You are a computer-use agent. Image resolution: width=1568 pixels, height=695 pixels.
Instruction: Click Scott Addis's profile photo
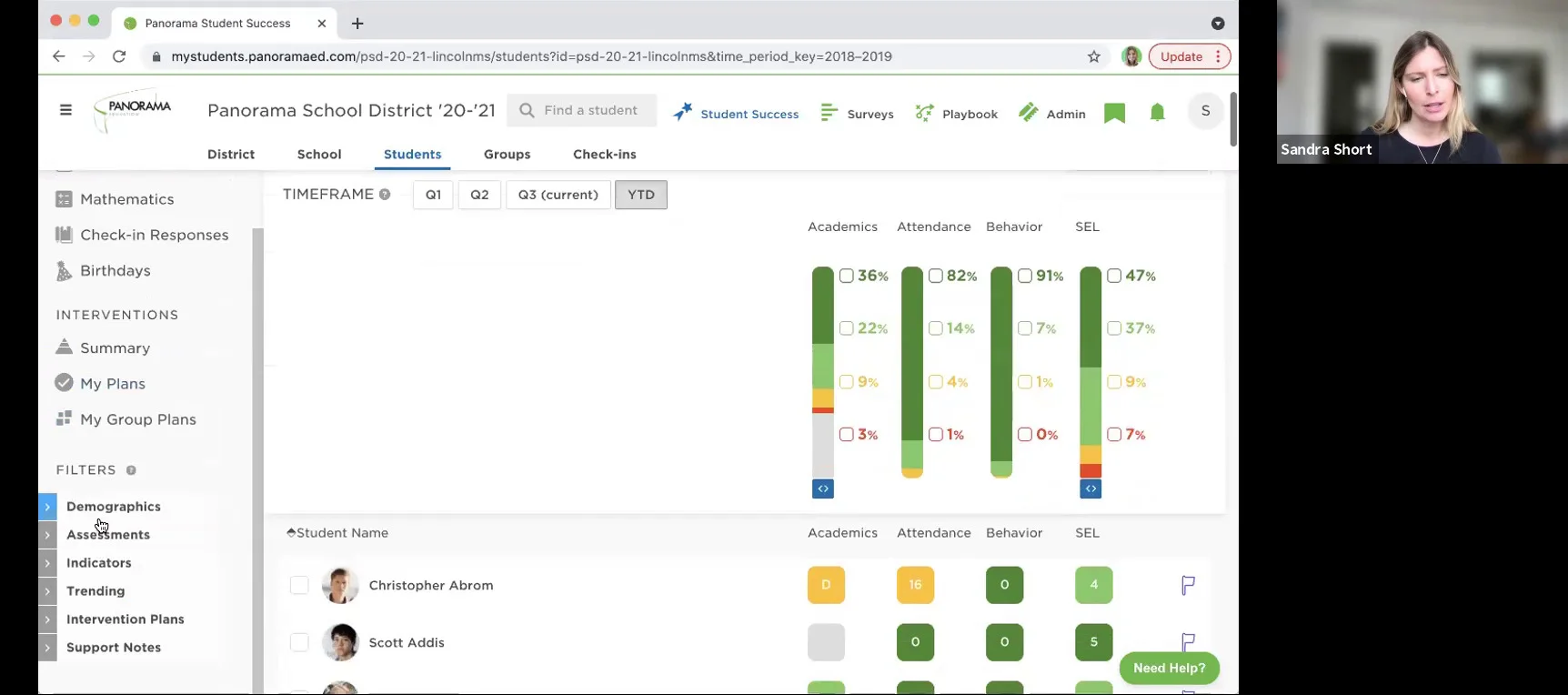tap(340, 642)
